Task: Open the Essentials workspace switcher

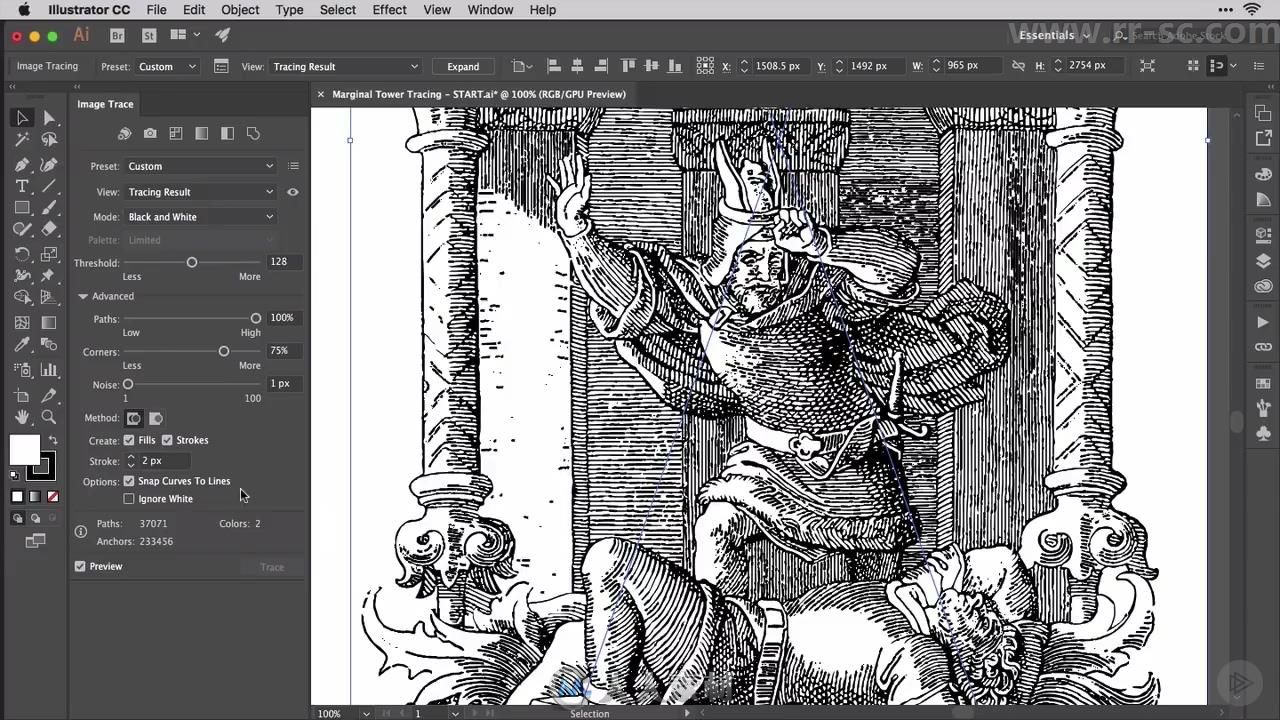Action: coord(1055,35)
